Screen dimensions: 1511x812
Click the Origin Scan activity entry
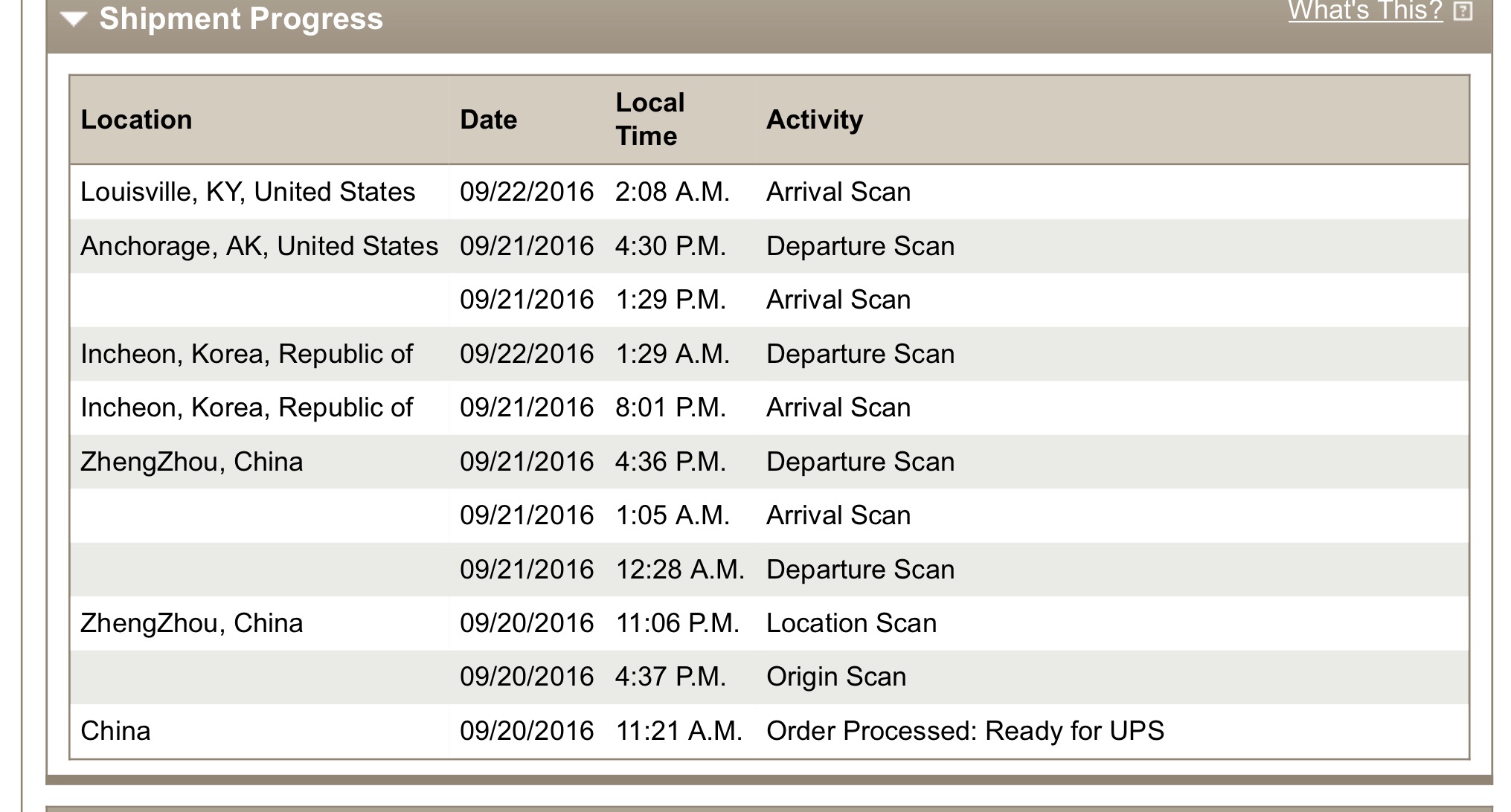point(836,677)
